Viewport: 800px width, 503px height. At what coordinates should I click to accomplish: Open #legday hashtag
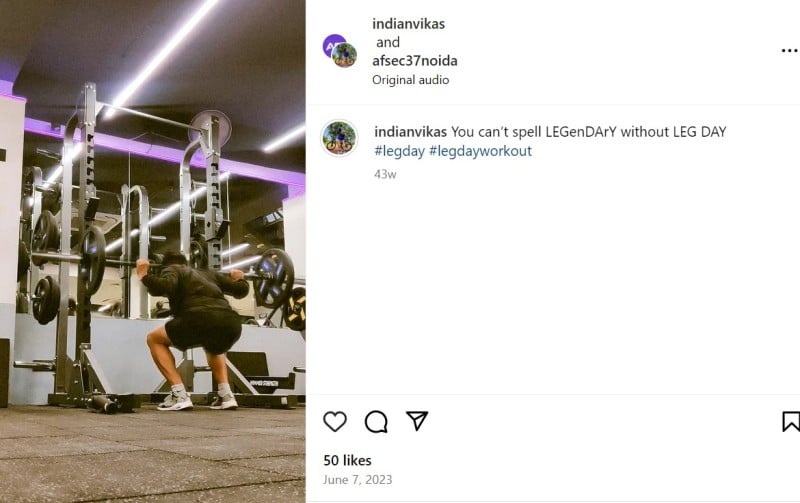[399, 151]
